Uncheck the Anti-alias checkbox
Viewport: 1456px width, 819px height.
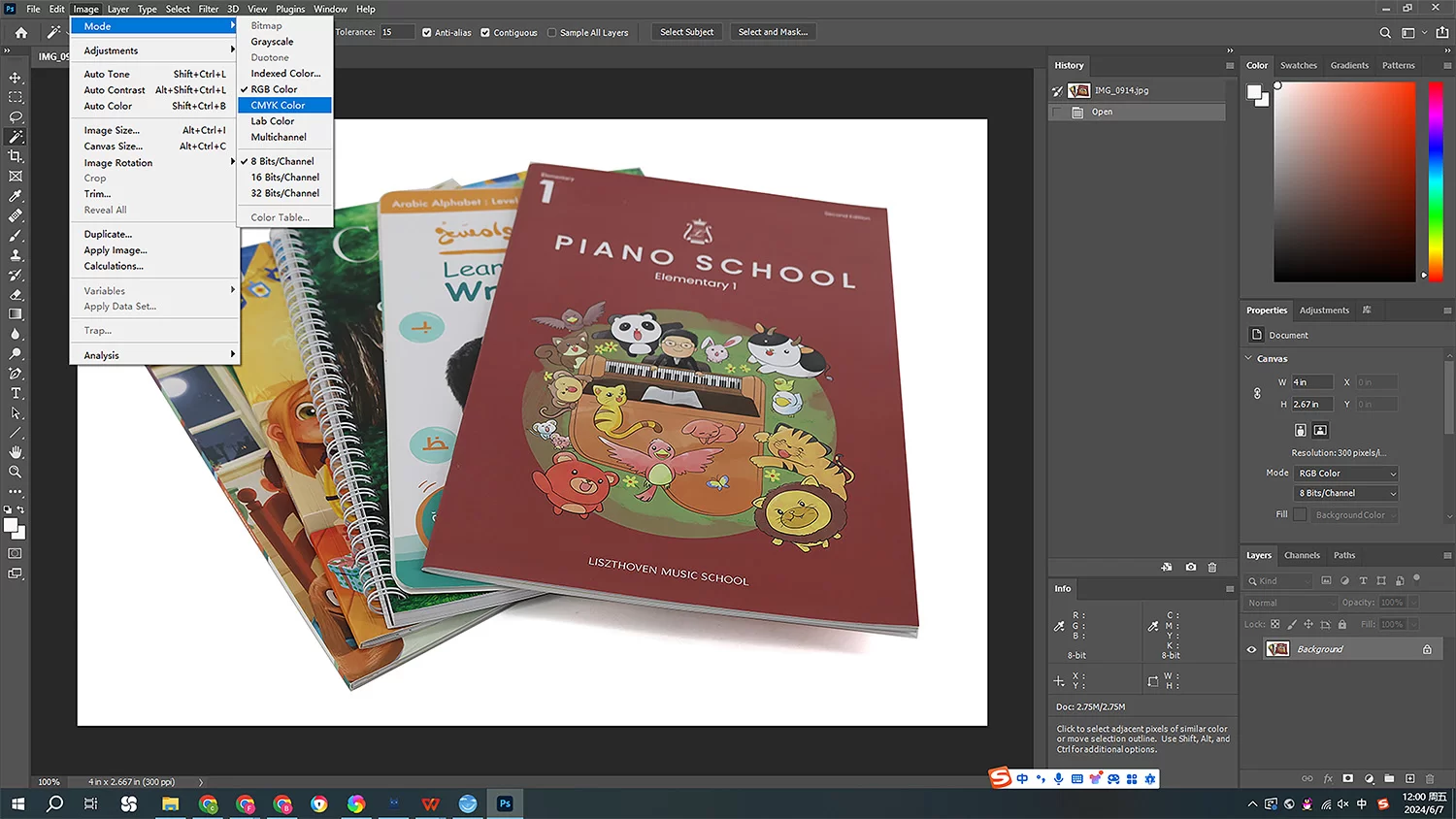pyautogui.click(x=427, y=32)
